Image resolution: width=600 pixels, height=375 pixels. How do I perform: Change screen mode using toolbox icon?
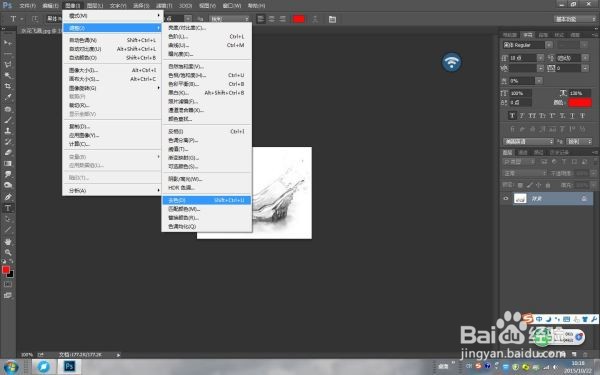coord(8,295)
